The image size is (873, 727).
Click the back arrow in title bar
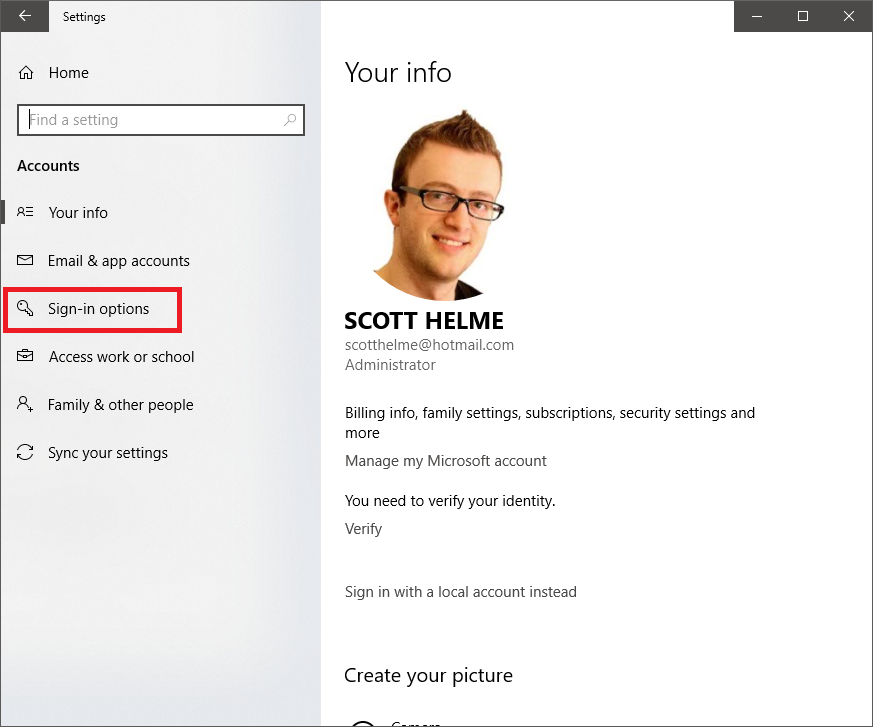[25, 17]
